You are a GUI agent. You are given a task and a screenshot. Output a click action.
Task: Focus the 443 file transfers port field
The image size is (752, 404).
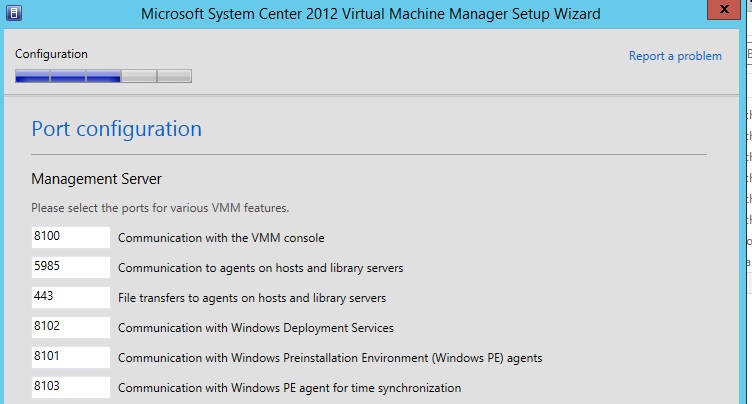coord(70,298)
